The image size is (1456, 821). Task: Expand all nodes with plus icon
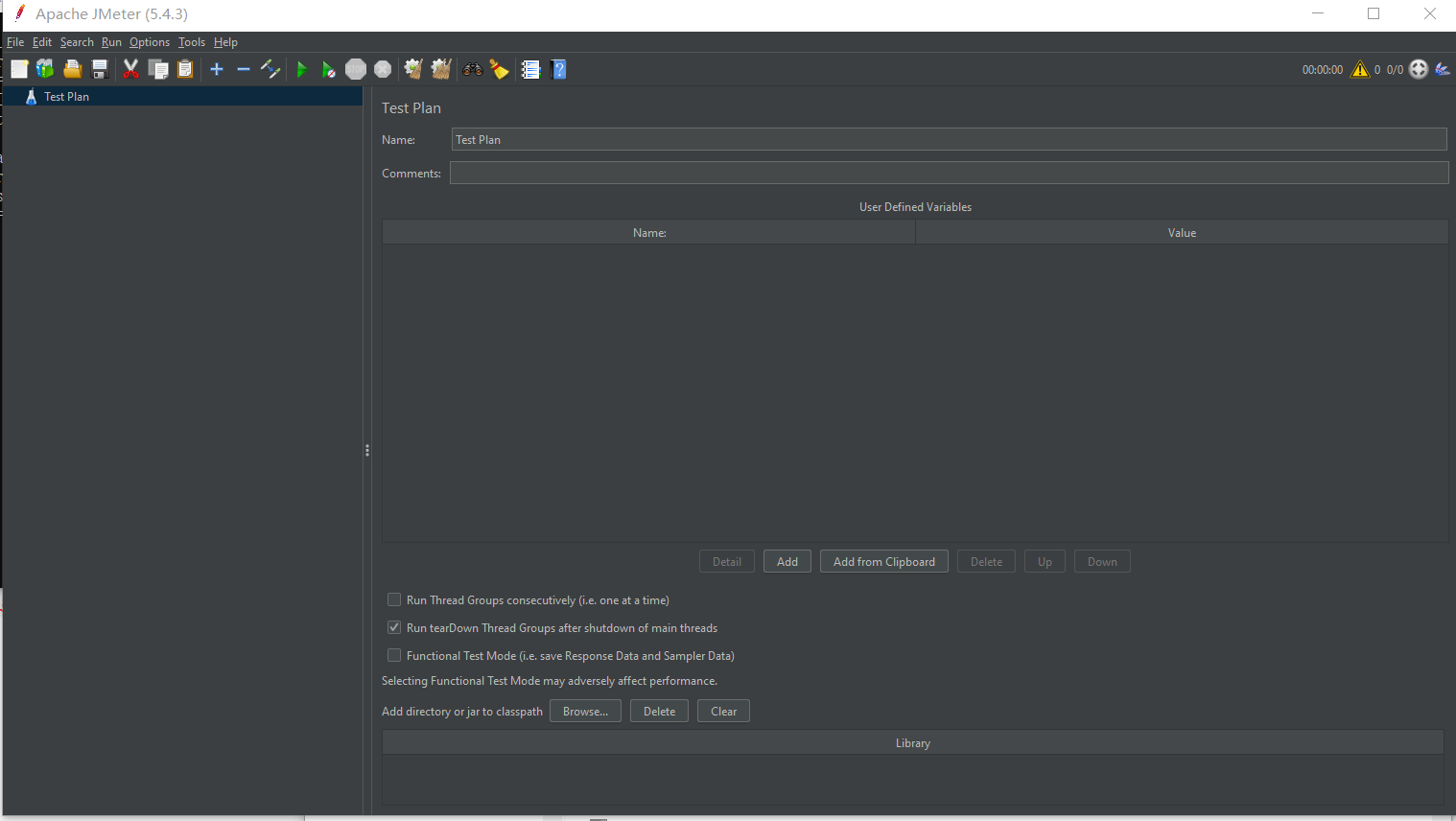(217, 69)
